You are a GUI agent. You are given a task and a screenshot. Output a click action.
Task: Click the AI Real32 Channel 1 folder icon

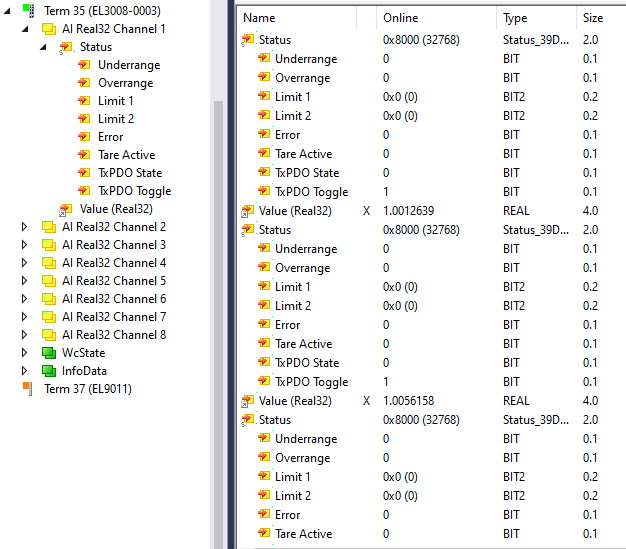pyautogui.click(x=48, y=29)
